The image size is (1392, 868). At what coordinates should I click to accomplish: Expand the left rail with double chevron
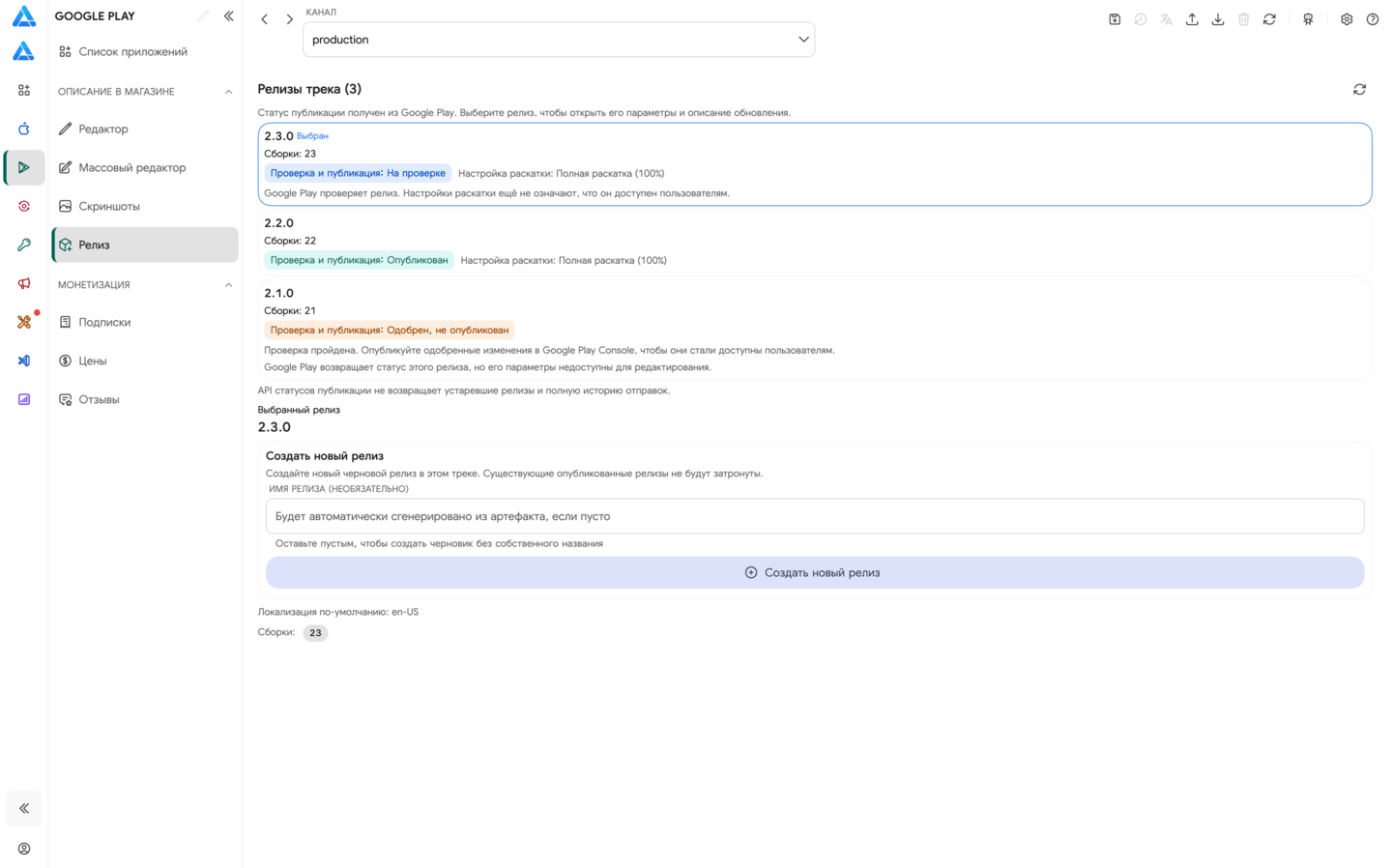pos(24,808)
